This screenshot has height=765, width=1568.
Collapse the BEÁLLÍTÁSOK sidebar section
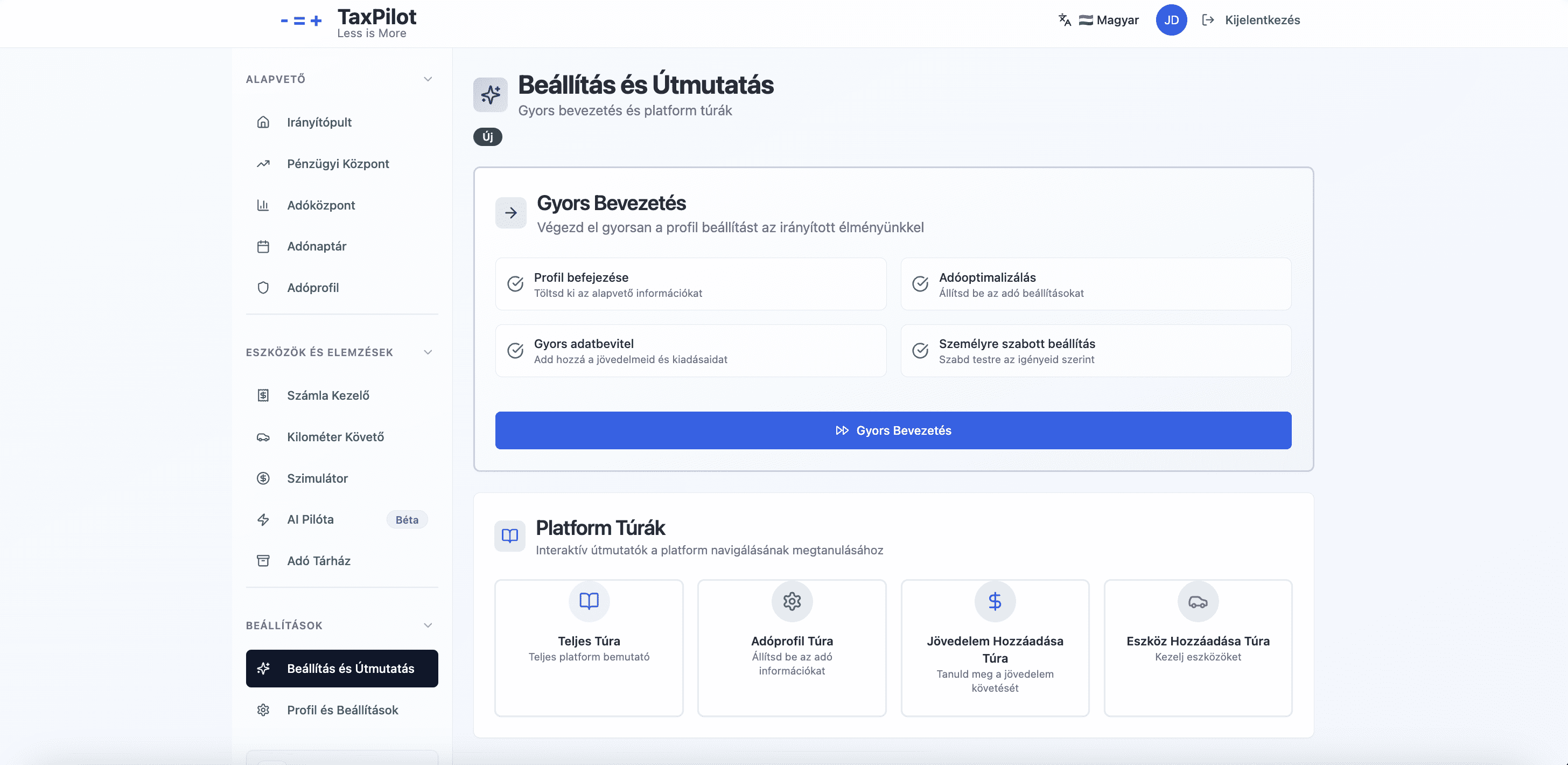(x=428, y=625)
